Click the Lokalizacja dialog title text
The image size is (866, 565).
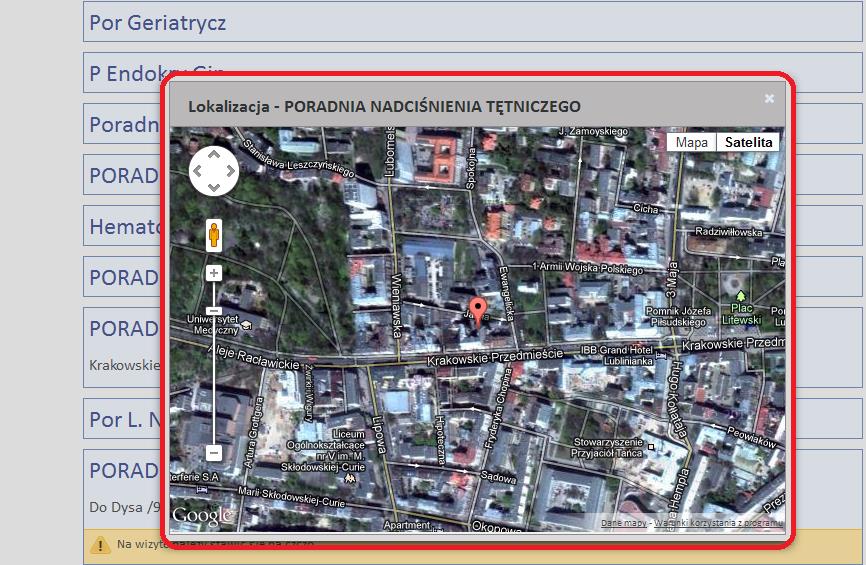(x=384, y=106)
